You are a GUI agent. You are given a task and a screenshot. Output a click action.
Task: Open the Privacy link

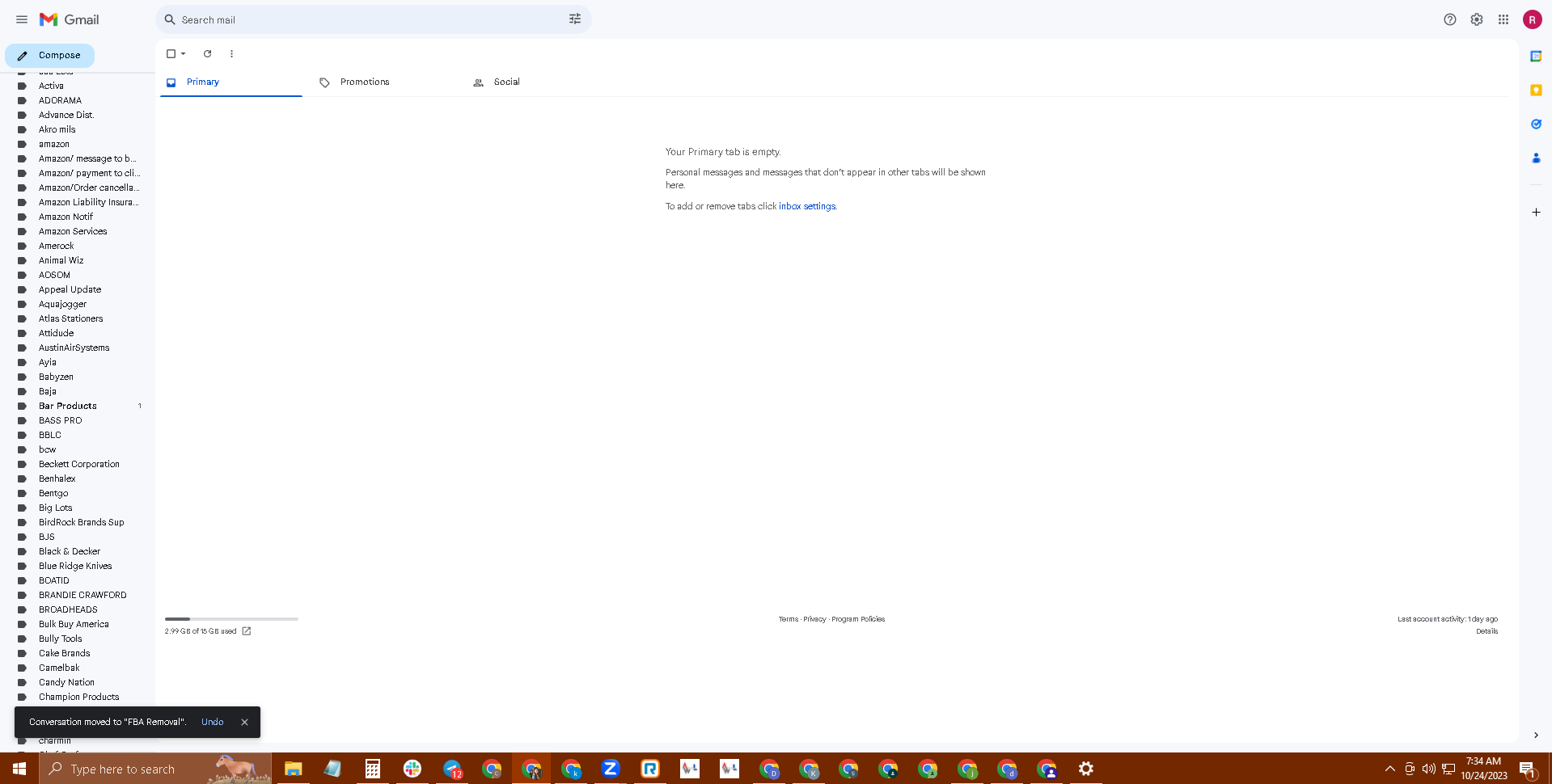coord(815,619)
